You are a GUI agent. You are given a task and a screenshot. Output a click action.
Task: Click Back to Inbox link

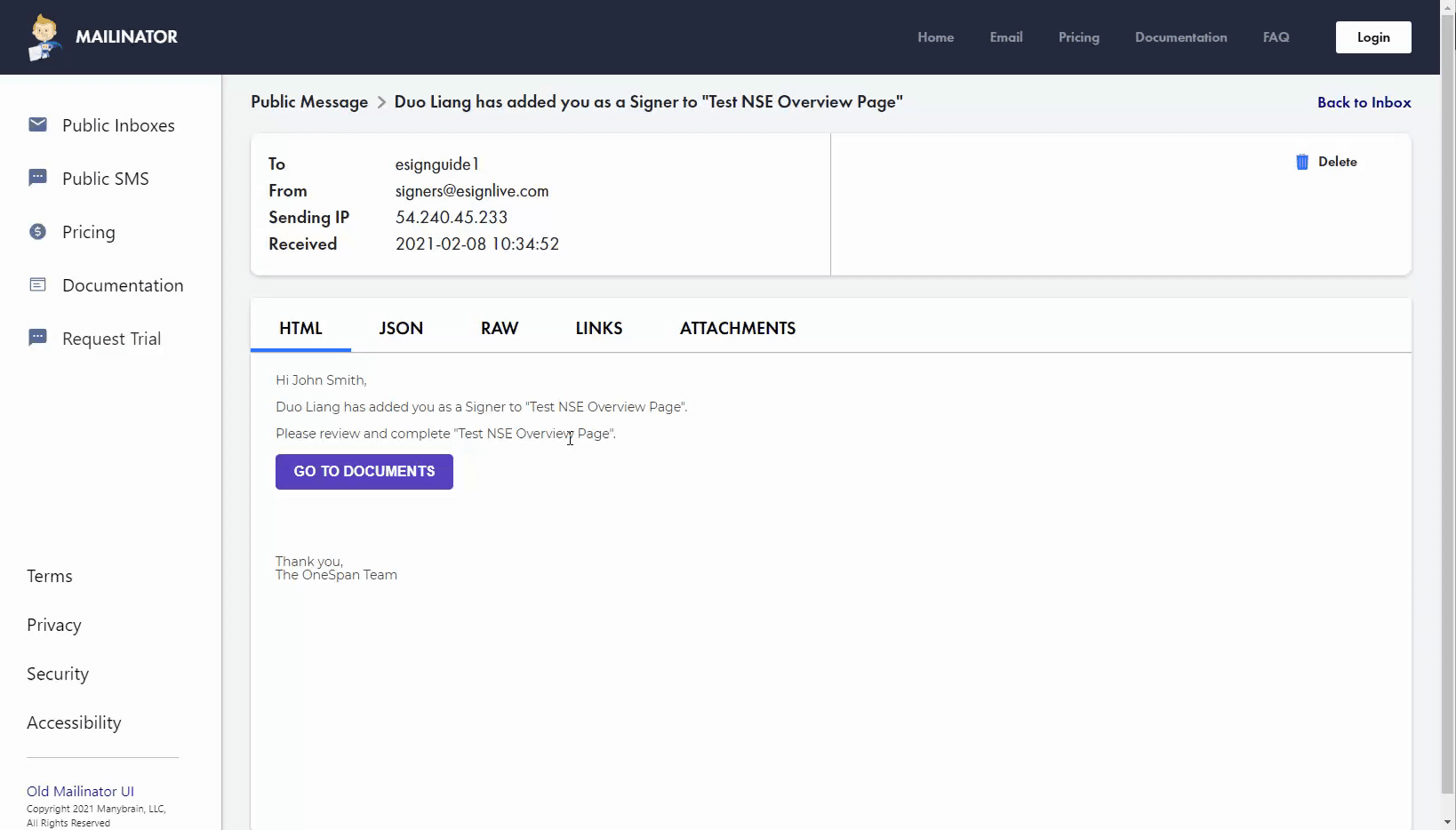click(1364, 102)
